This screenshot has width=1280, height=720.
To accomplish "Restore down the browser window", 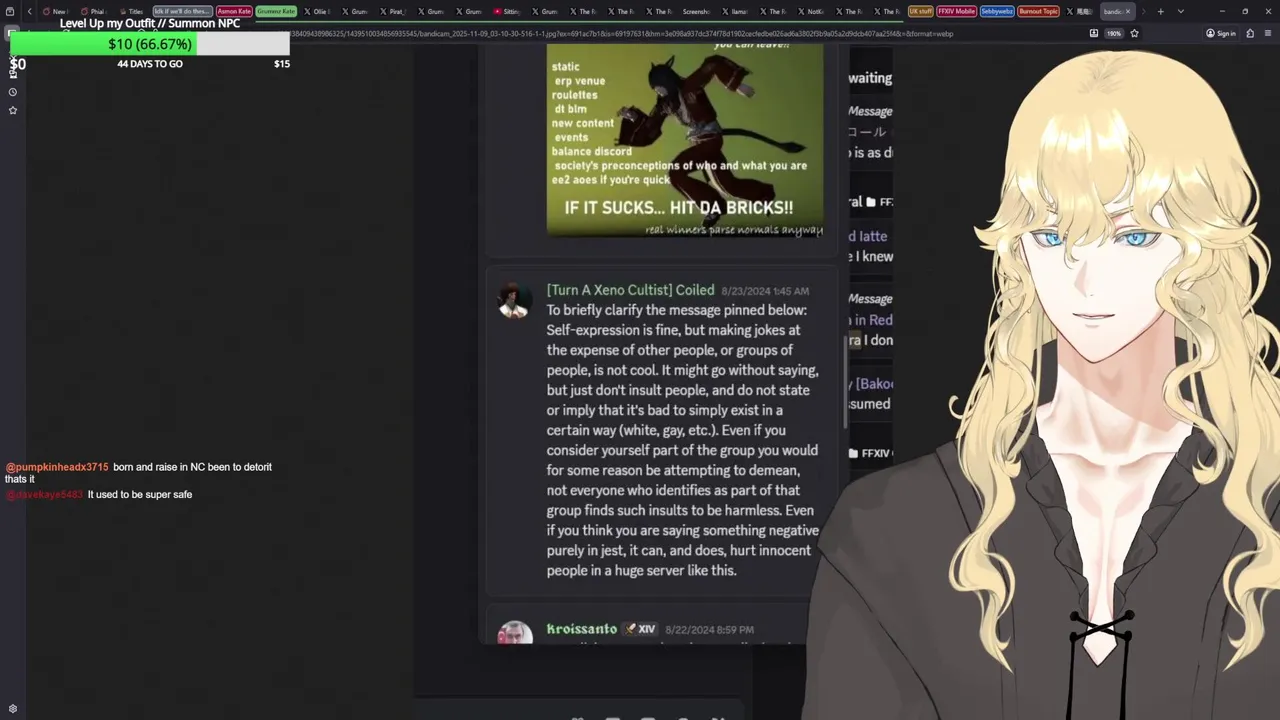I will click(1245, 11).
